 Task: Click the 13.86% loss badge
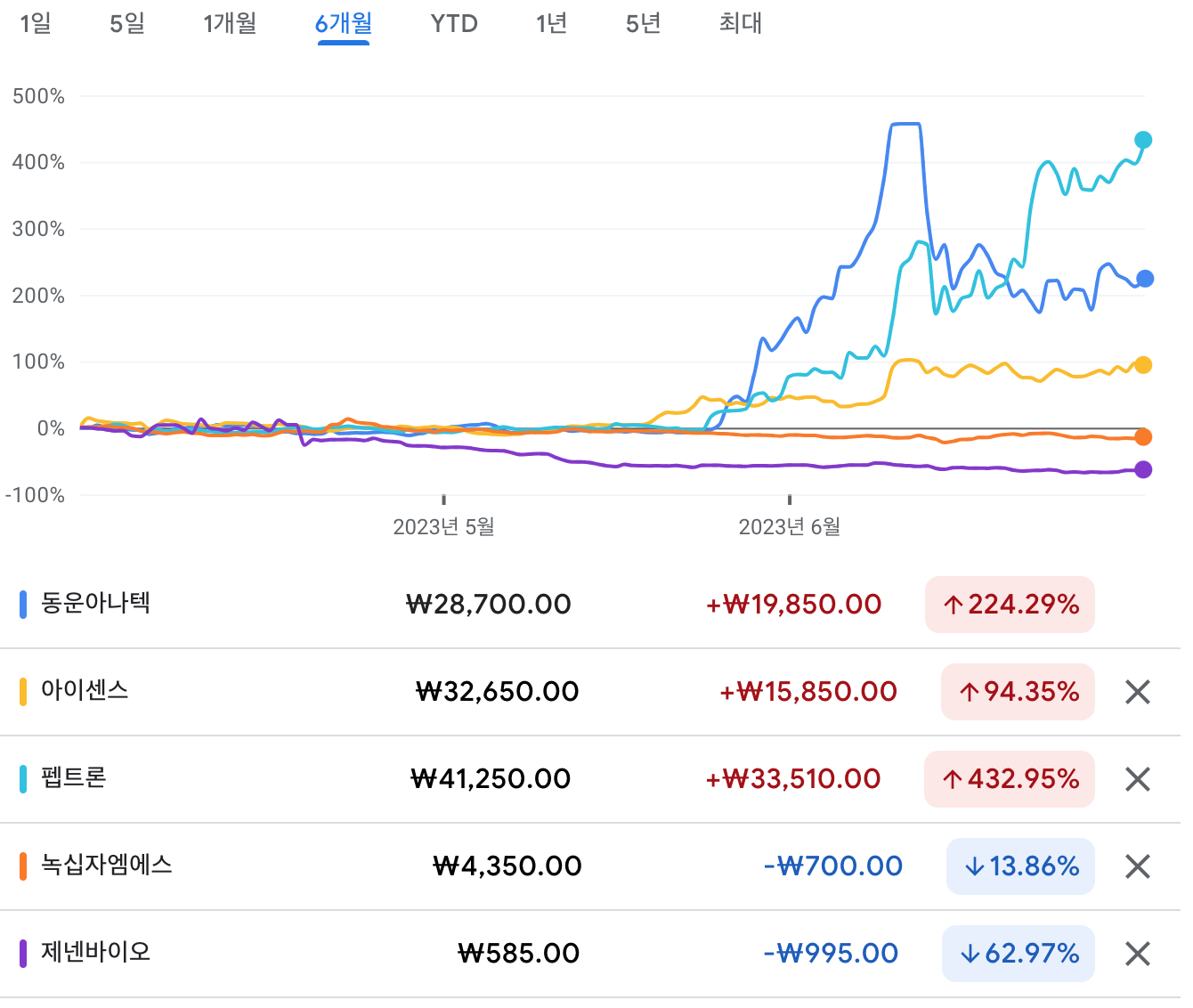point(1020,866)
